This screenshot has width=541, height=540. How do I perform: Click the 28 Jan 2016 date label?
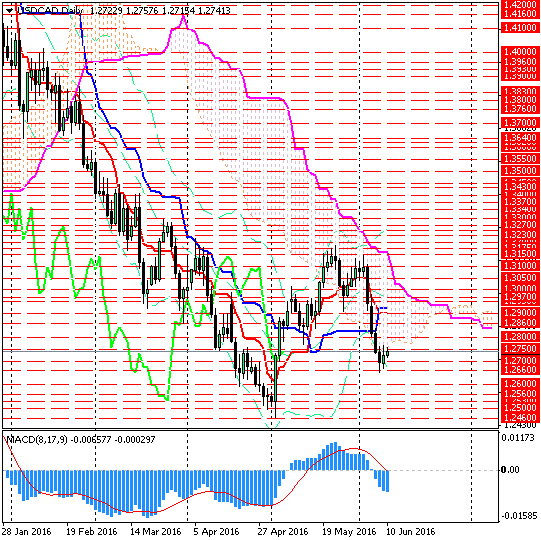pyautogui.click(x=27, y=531)
